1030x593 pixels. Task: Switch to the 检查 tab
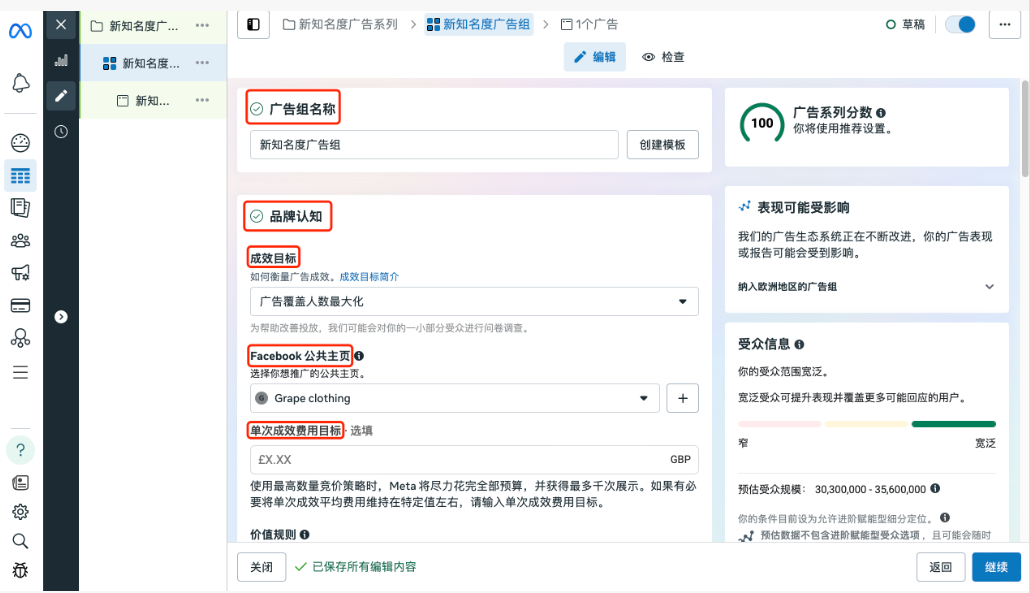pos(663,57)
